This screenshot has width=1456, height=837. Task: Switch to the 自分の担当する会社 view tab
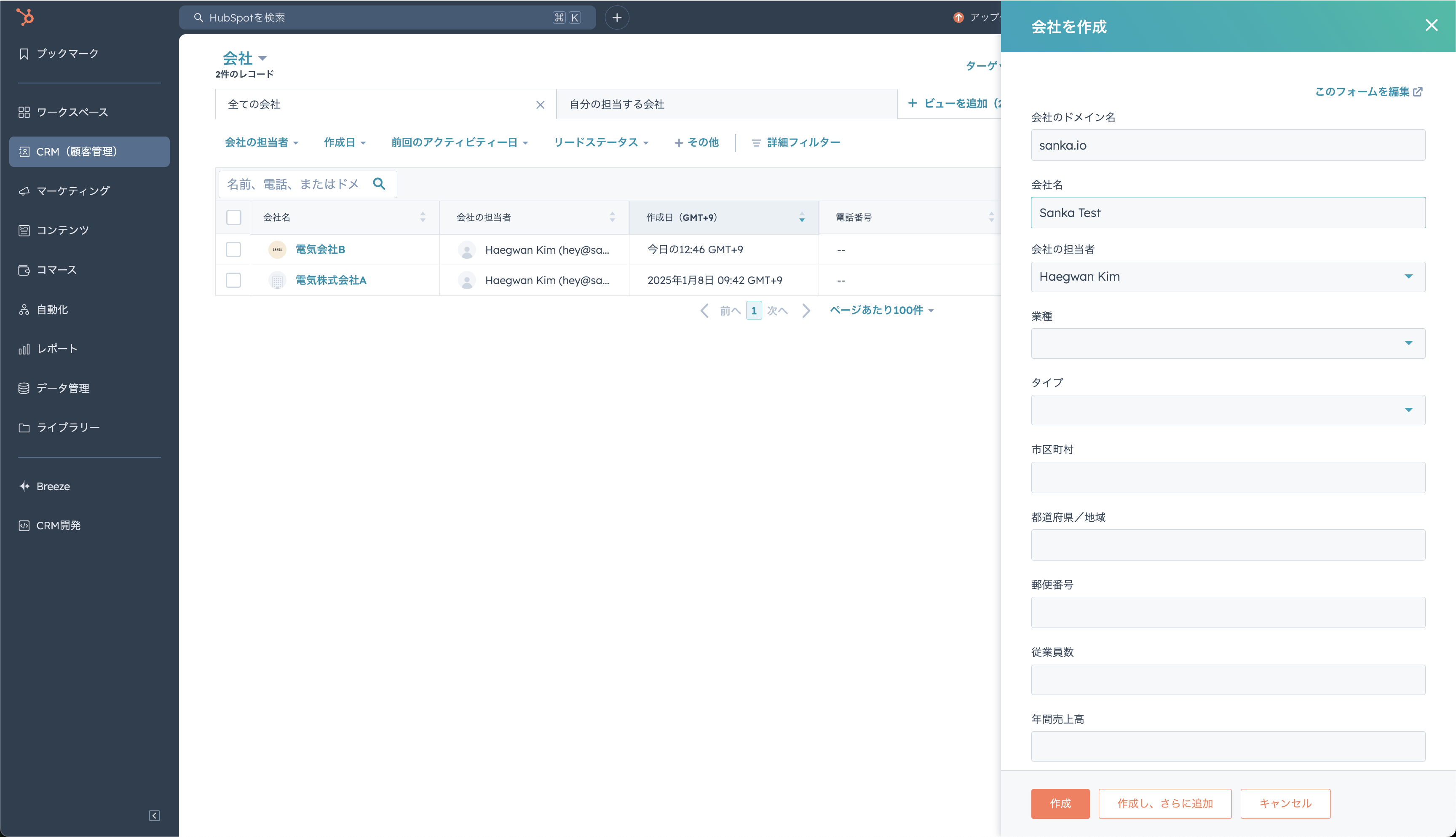(x=616, y=104)
